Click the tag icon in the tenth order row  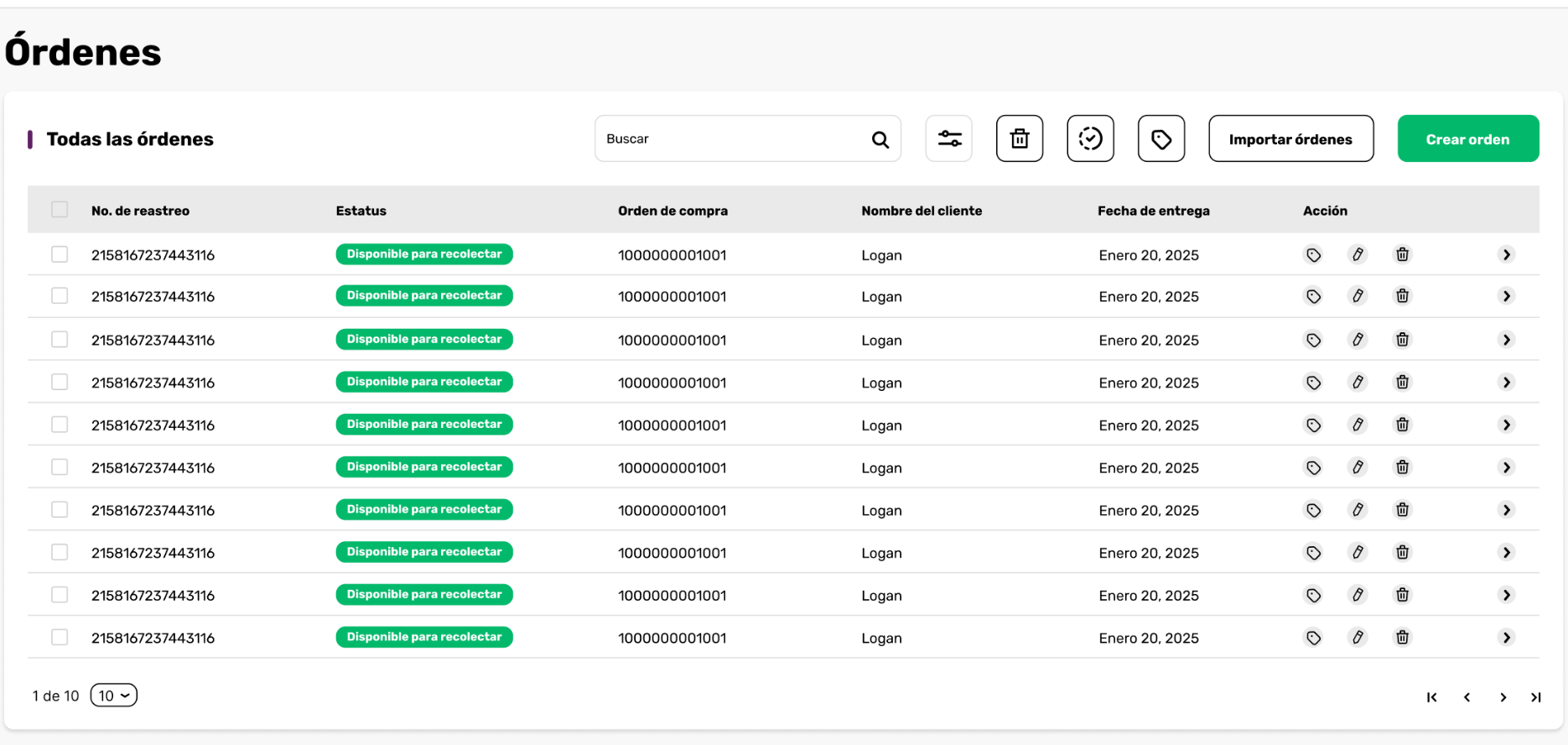1313,638
